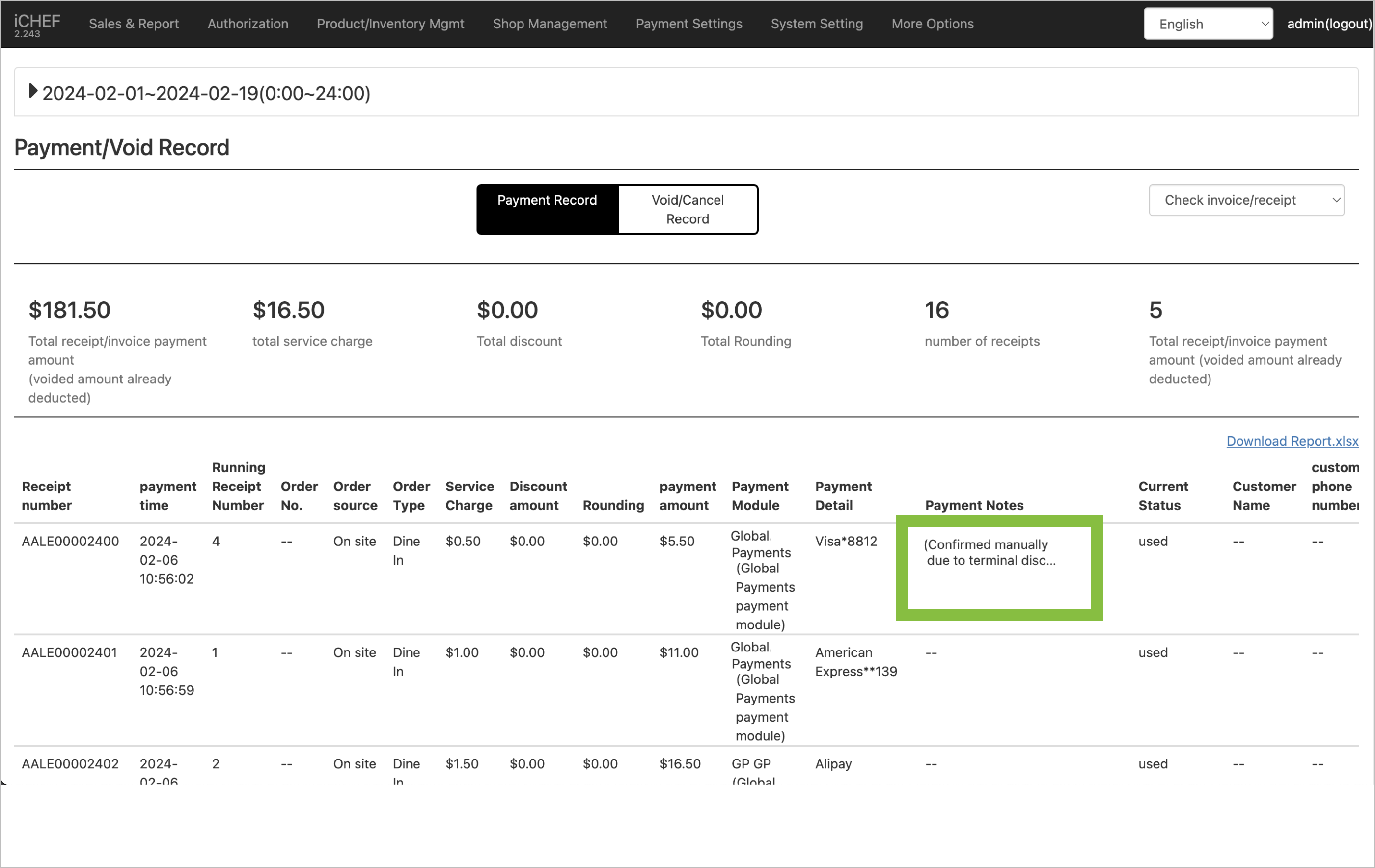Open the Shop Management menu

click(550, 24)
